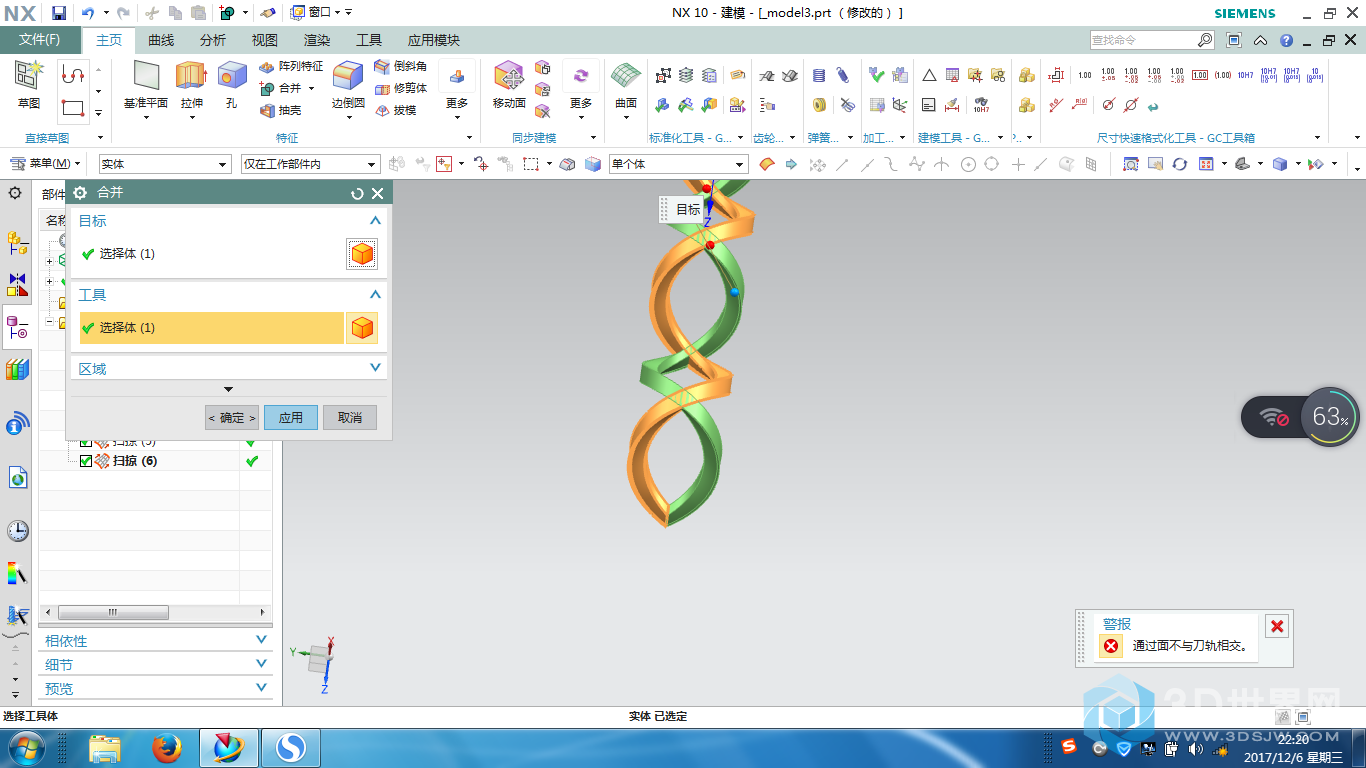Open the 菜单(M) menu
The height and width of the screenshot is (768, 1366).
click(x=45, y=164)
